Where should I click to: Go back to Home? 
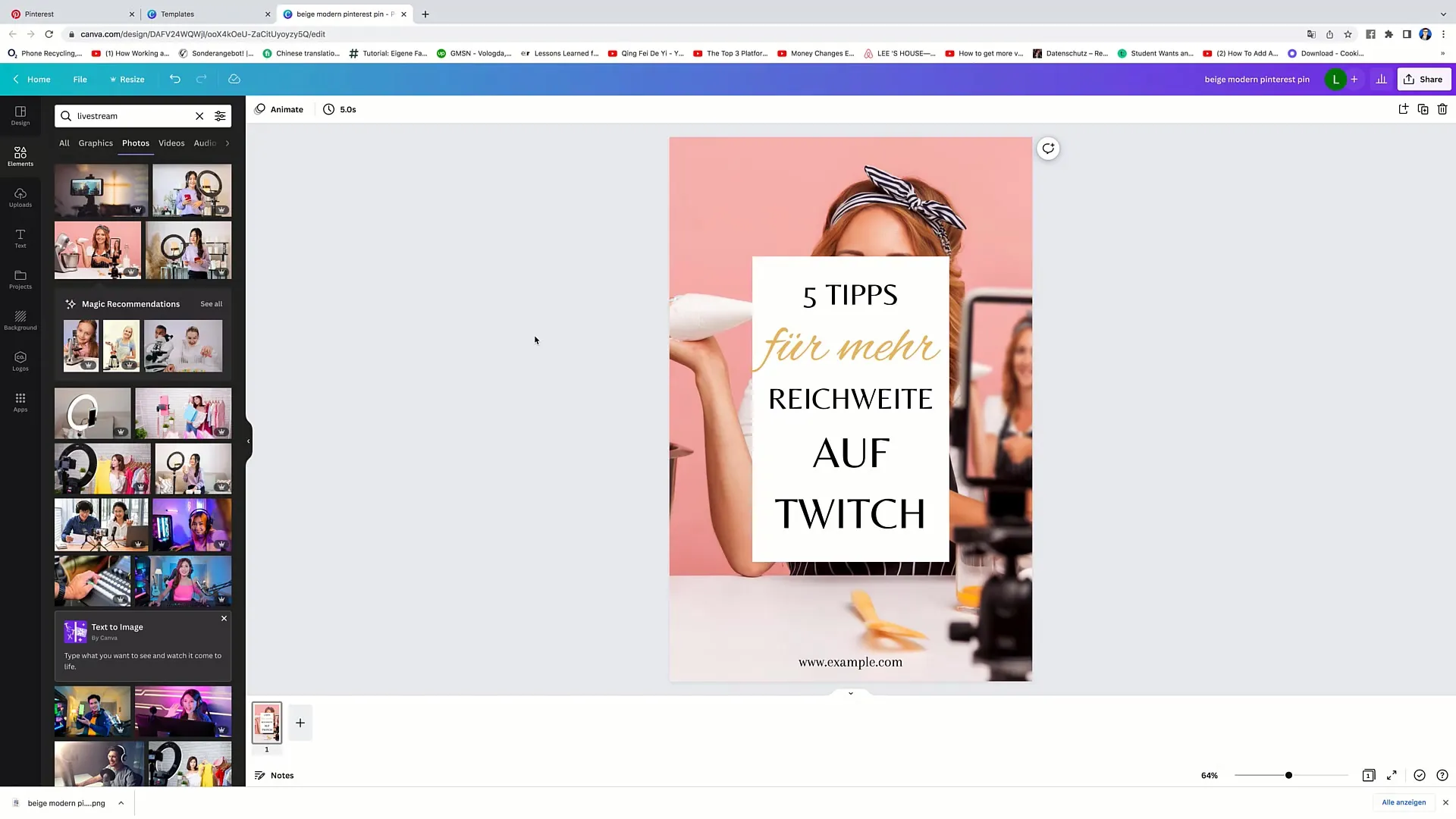click(x=32, y=79)
